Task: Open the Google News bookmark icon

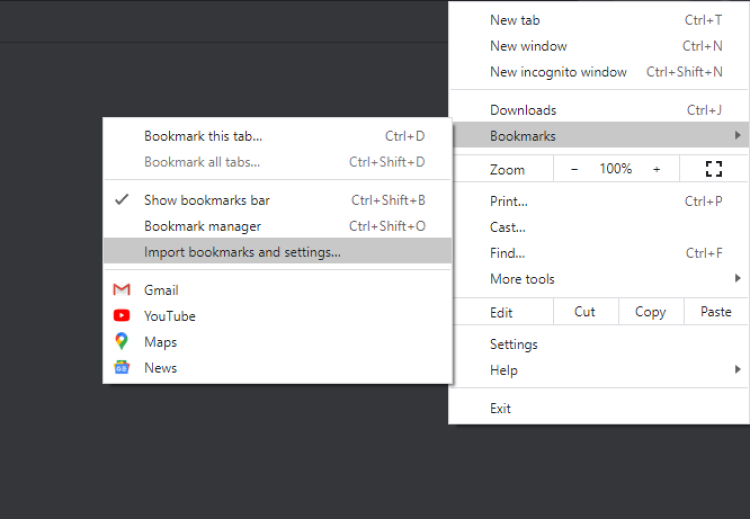Action: point(122,368)
